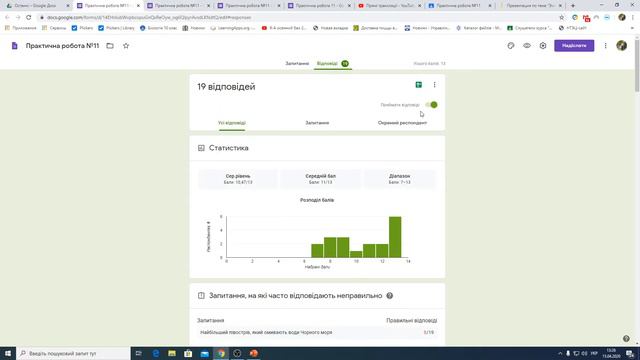Image resolution: width=640 pixels, height=360 pixels.
Task: Reload the page in browser
Action: pyautogui.click(x=29, y=18)
